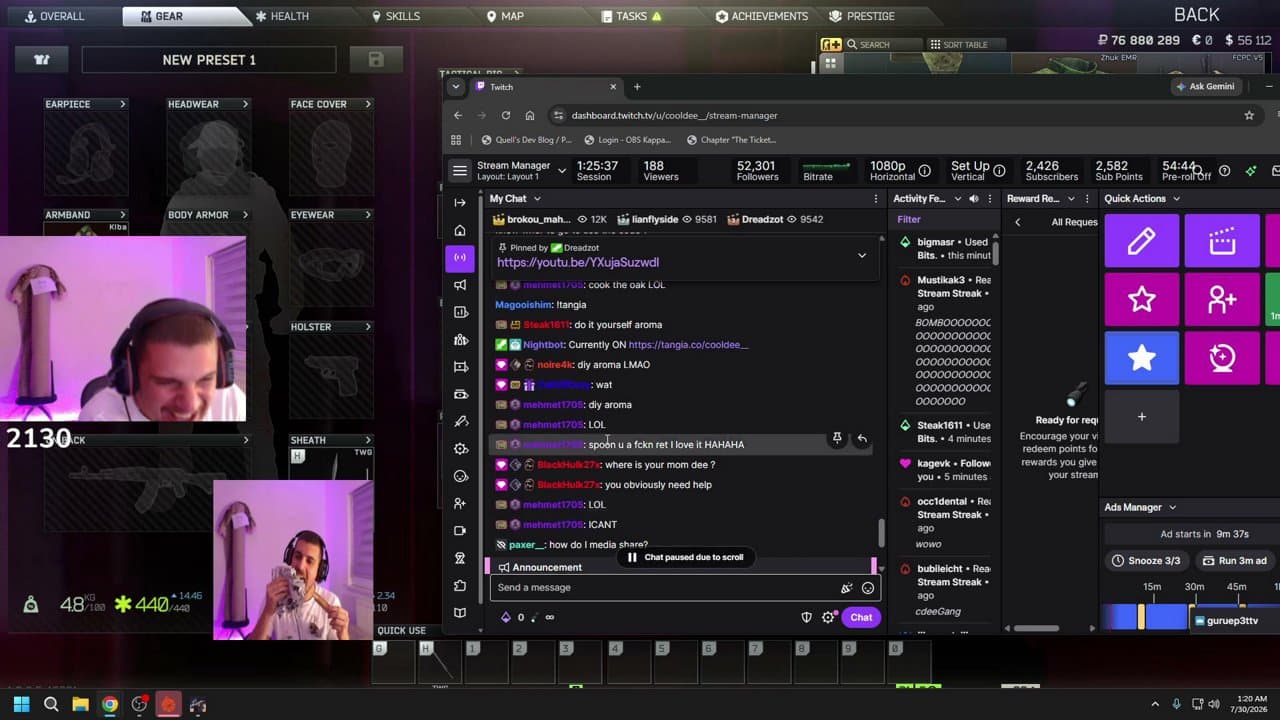Open the ACHIEVEMENTS tab

pos(762,16)
